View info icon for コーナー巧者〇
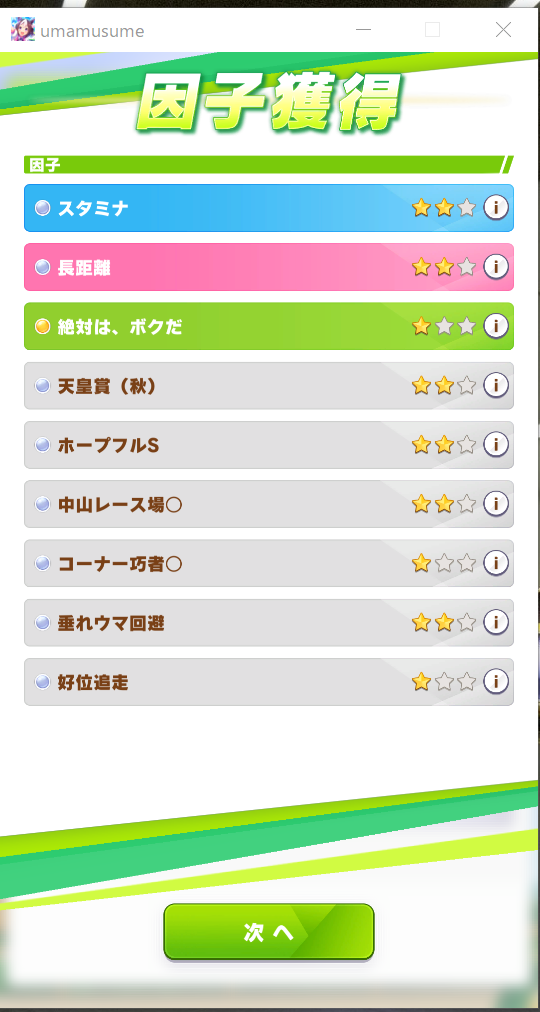Viewport: 540px width, 1012px height. 495,563
